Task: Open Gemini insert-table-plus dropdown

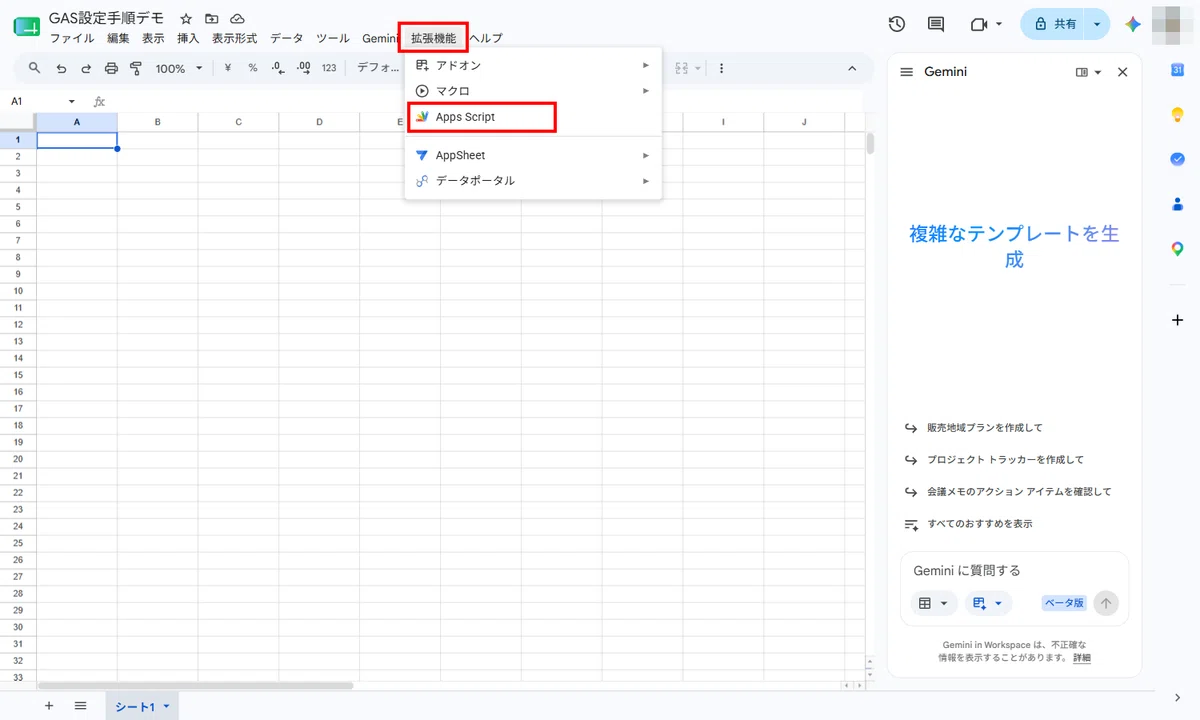Action: (x=988, y=603)
